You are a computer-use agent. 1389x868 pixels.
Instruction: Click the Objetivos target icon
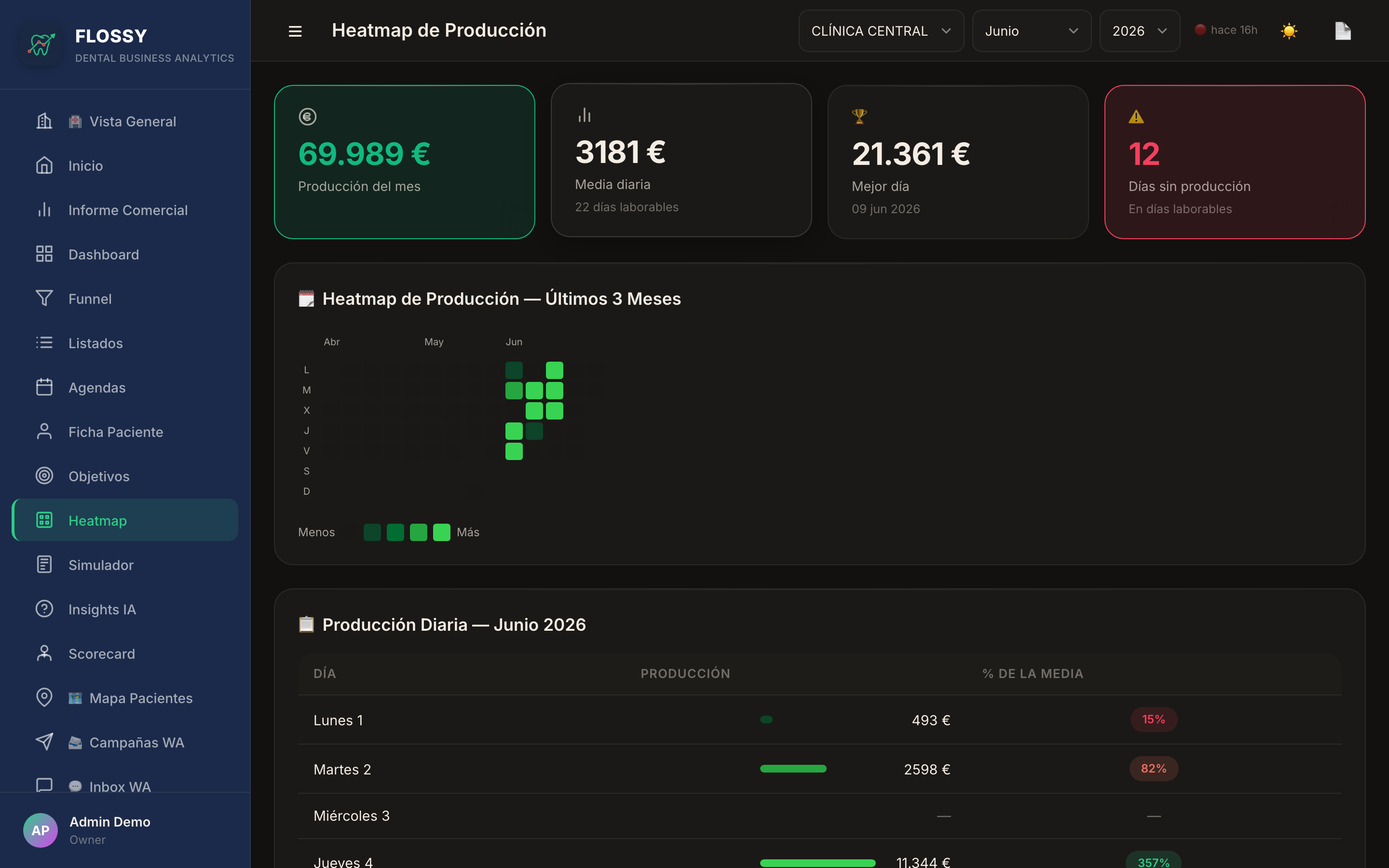coord(44,476)
